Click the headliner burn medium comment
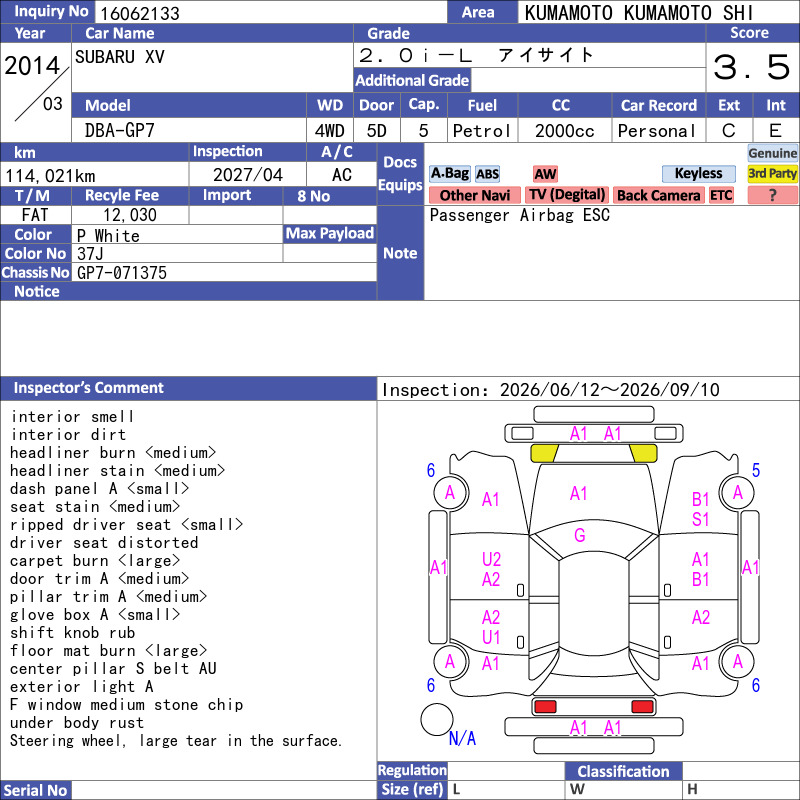This screenshot has width=800, height=800. pyautogui.click(x=113, y=453)
